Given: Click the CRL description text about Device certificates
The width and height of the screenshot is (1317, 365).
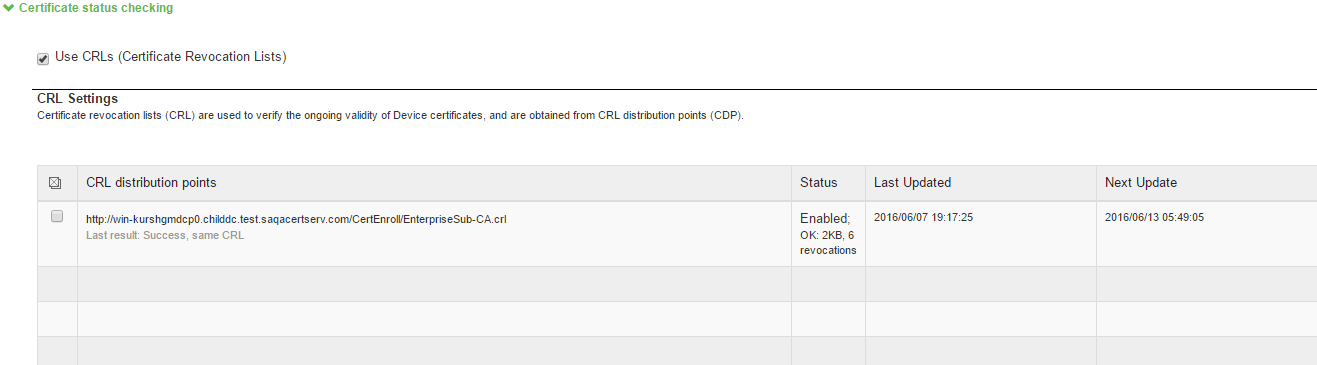Looking at the screenshot, I should click(x=390, y=116).
